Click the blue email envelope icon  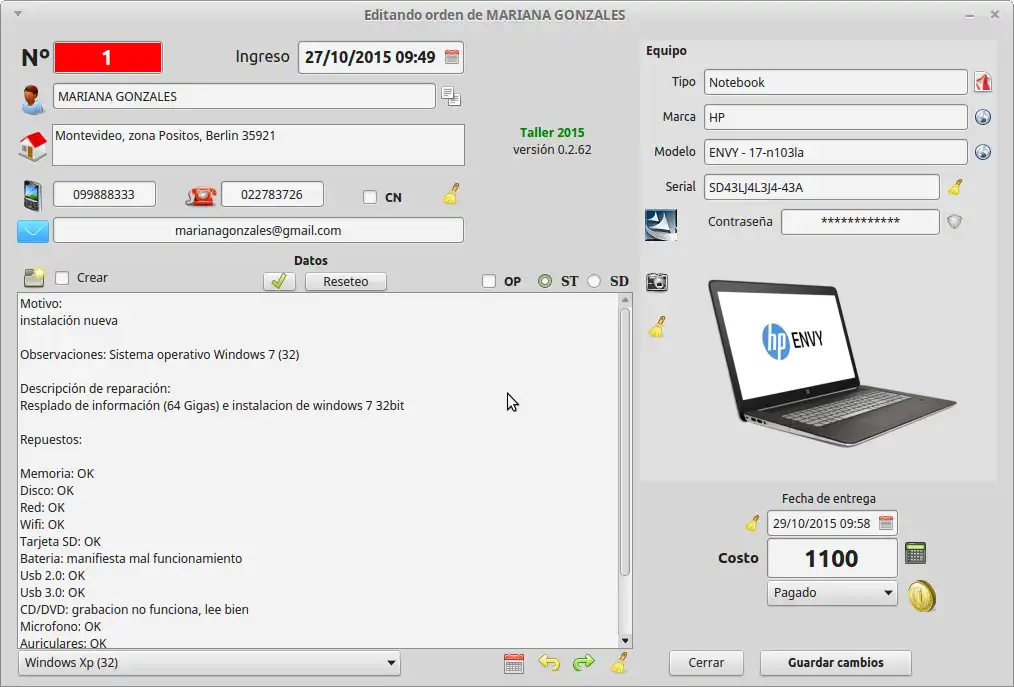point(33,231)
